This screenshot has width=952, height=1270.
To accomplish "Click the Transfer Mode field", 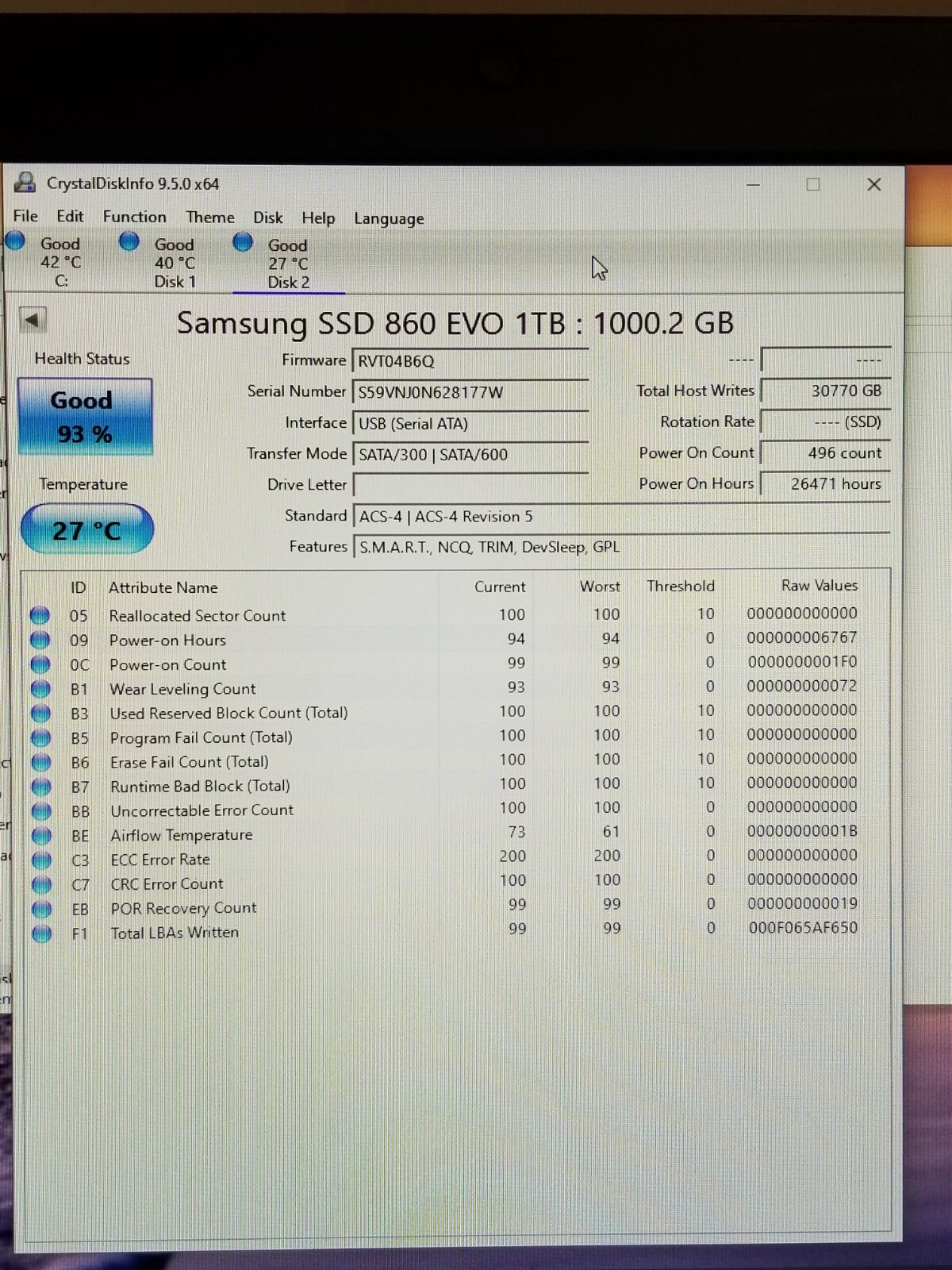I will (x=470, y=454).
